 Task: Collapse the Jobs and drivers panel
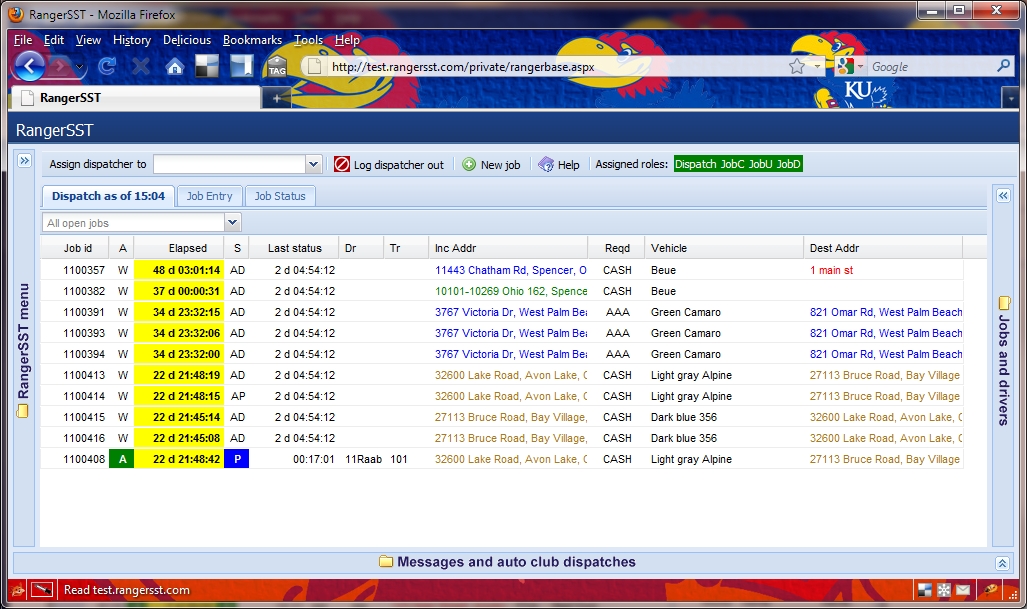pyautogui.click(x=1002, y=196)
